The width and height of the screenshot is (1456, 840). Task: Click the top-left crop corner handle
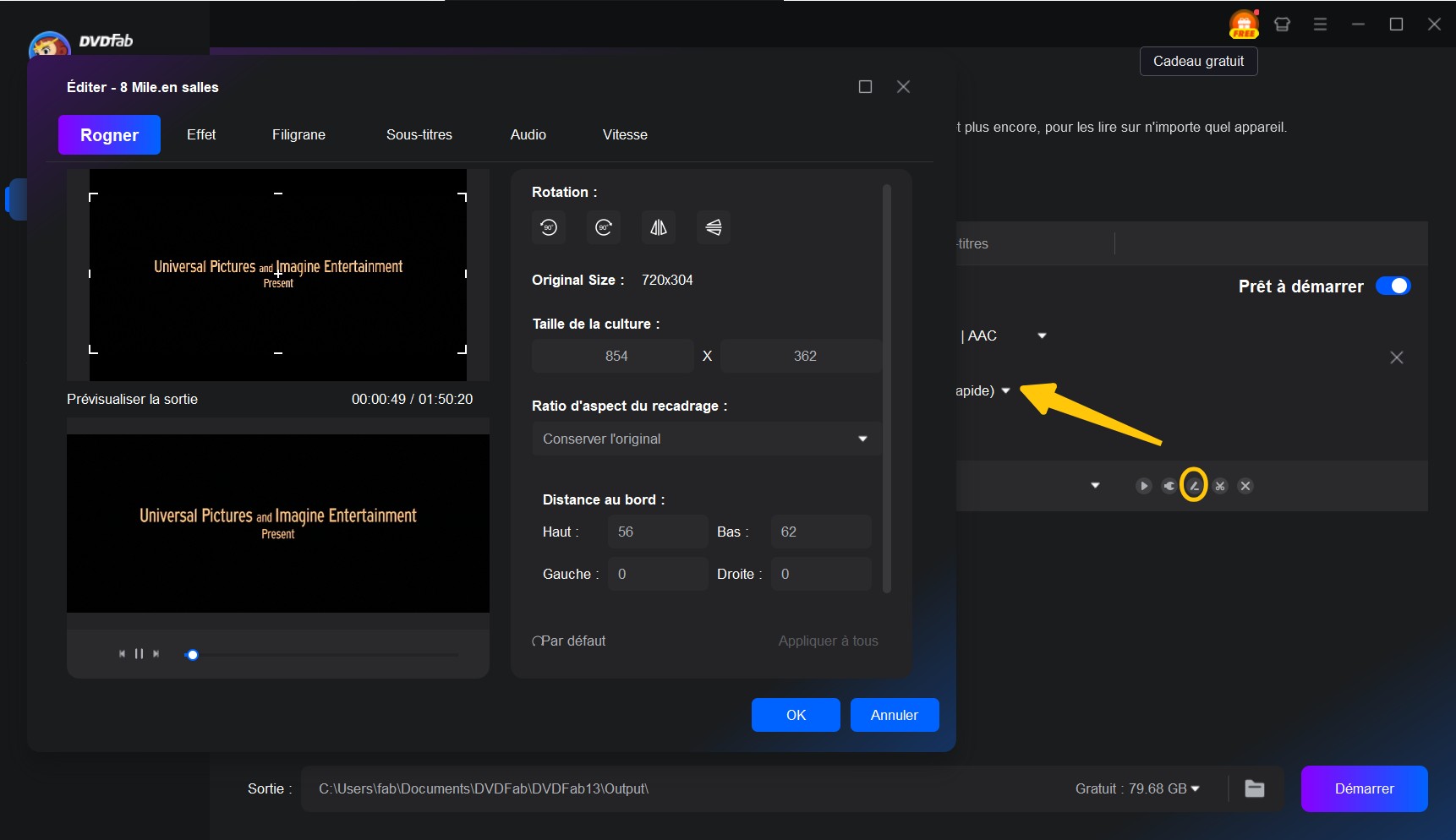93,197
